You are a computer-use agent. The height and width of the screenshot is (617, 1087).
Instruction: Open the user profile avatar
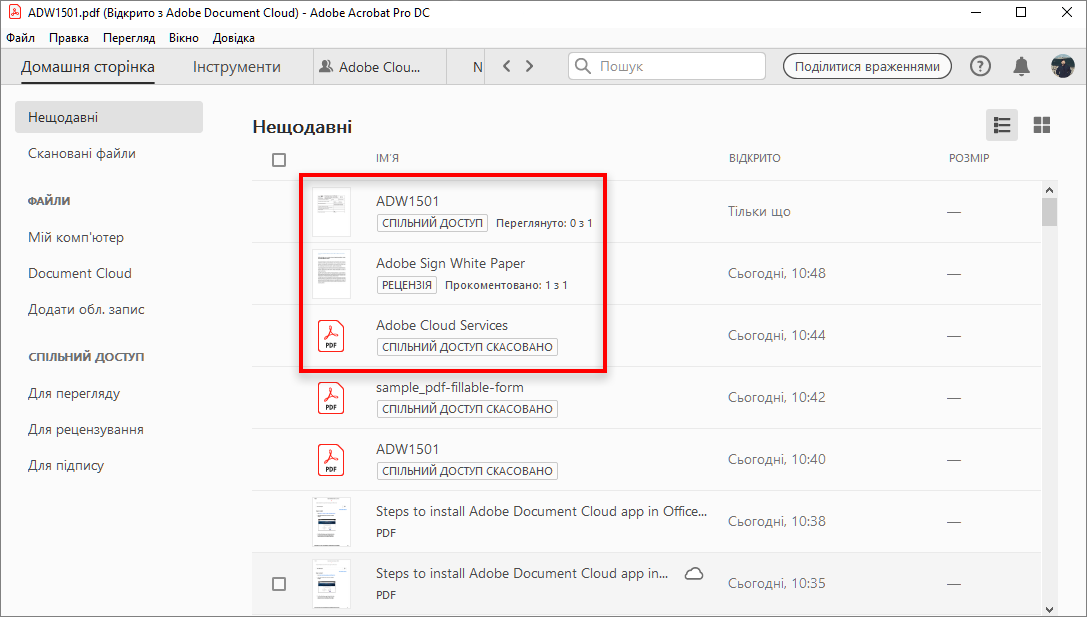pos(1062,67)
